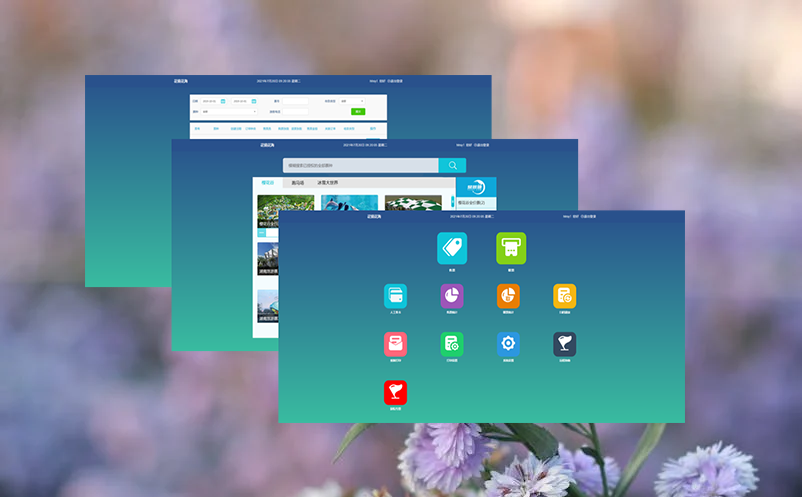Open the green document with gear icon
802x497 pixels.
coord(452,344)
